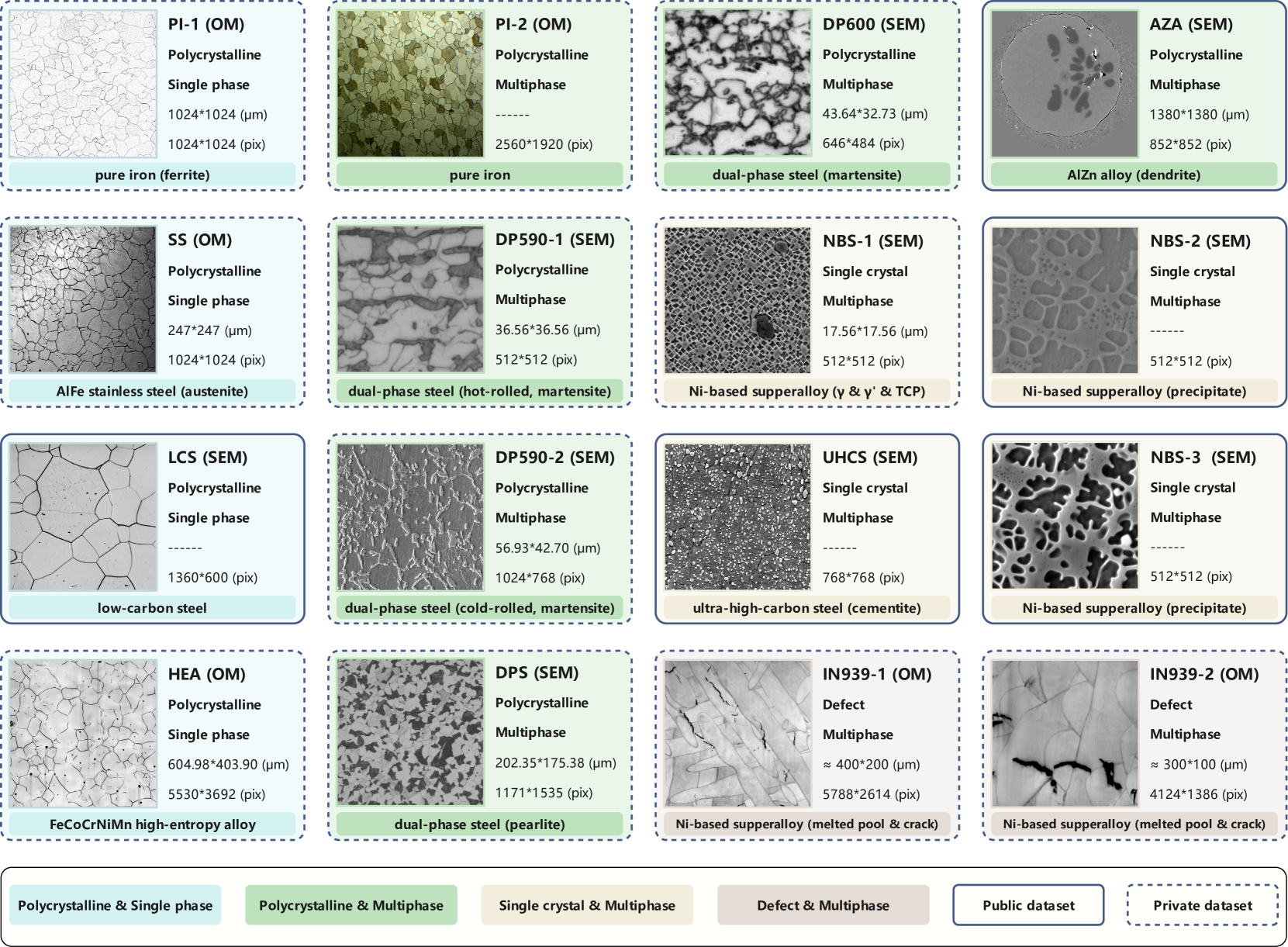1288x947 pixels.
Task: Click the "dual-phase steel (pearlite)" caption
Action: tap(480, 824)
